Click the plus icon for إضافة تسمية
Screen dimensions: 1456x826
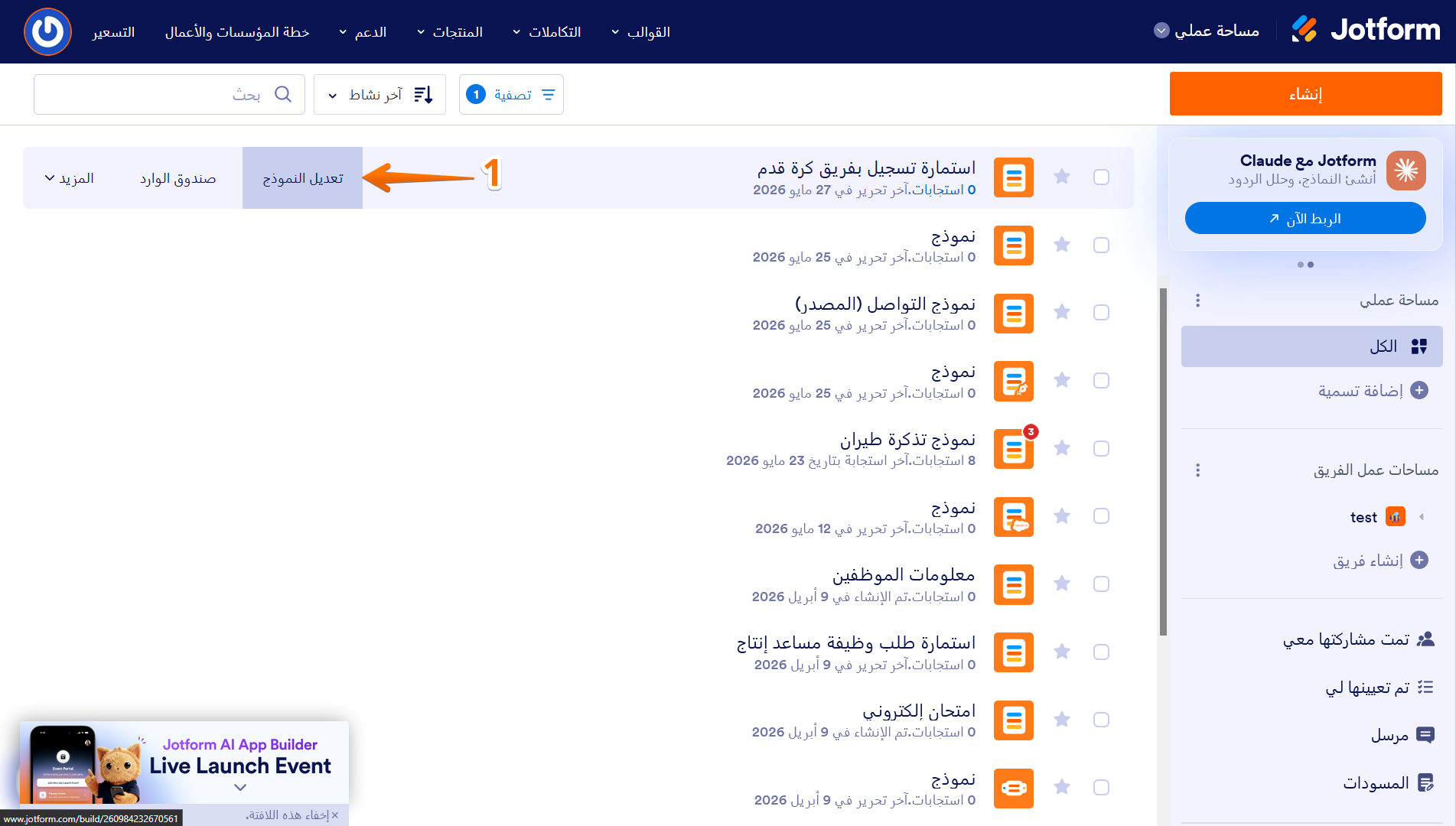(1419, 391)
